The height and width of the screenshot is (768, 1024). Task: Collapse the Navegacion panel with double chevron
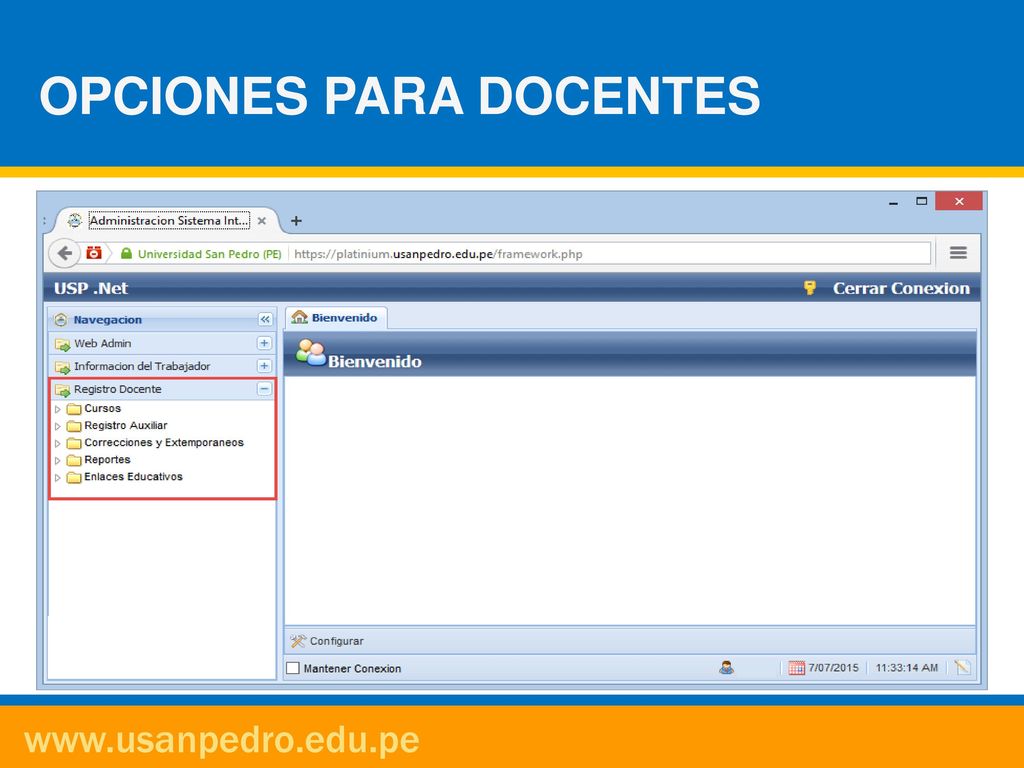[x=264, y=319]
